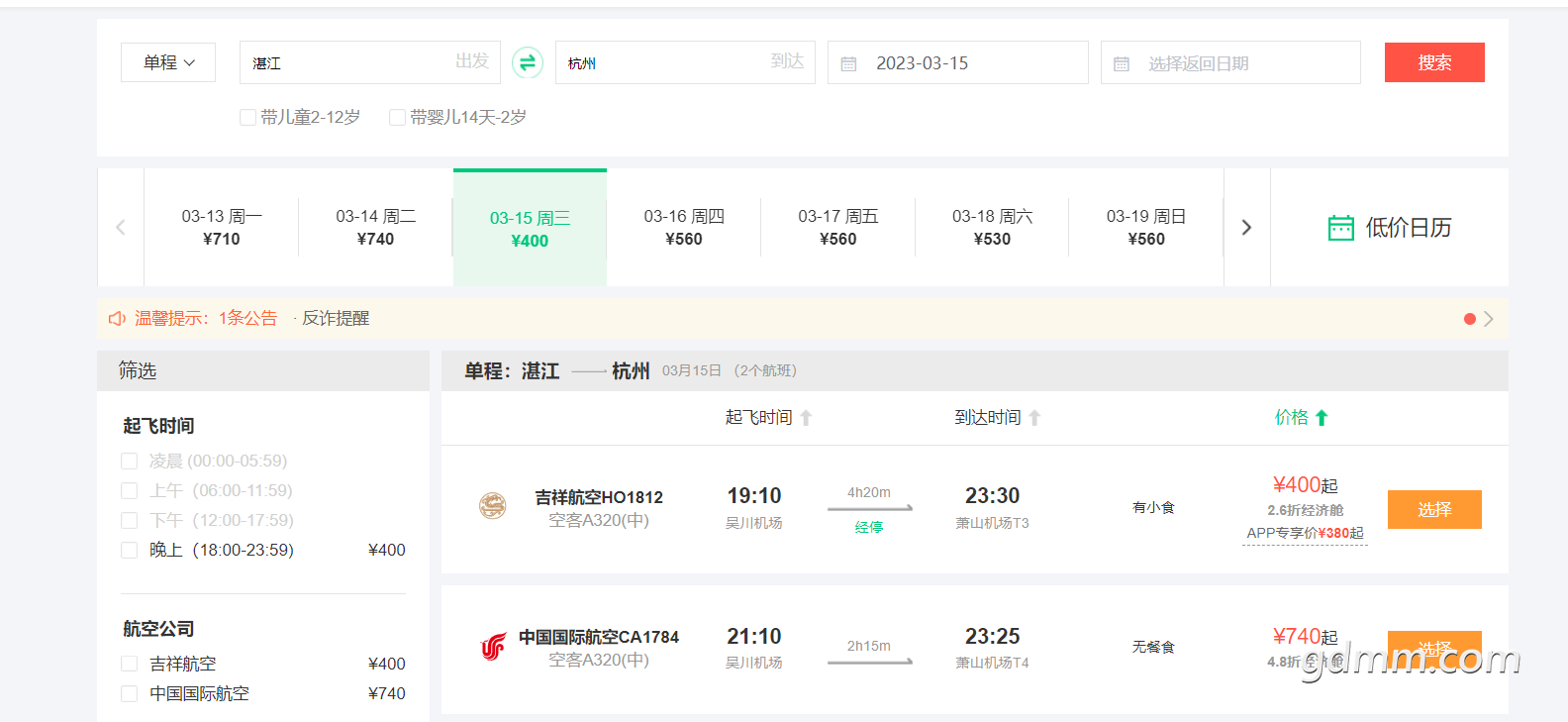The image size is (1568, 722).
Task: Click the HO1812 flight duration arrow
Action: click(869, 508)
